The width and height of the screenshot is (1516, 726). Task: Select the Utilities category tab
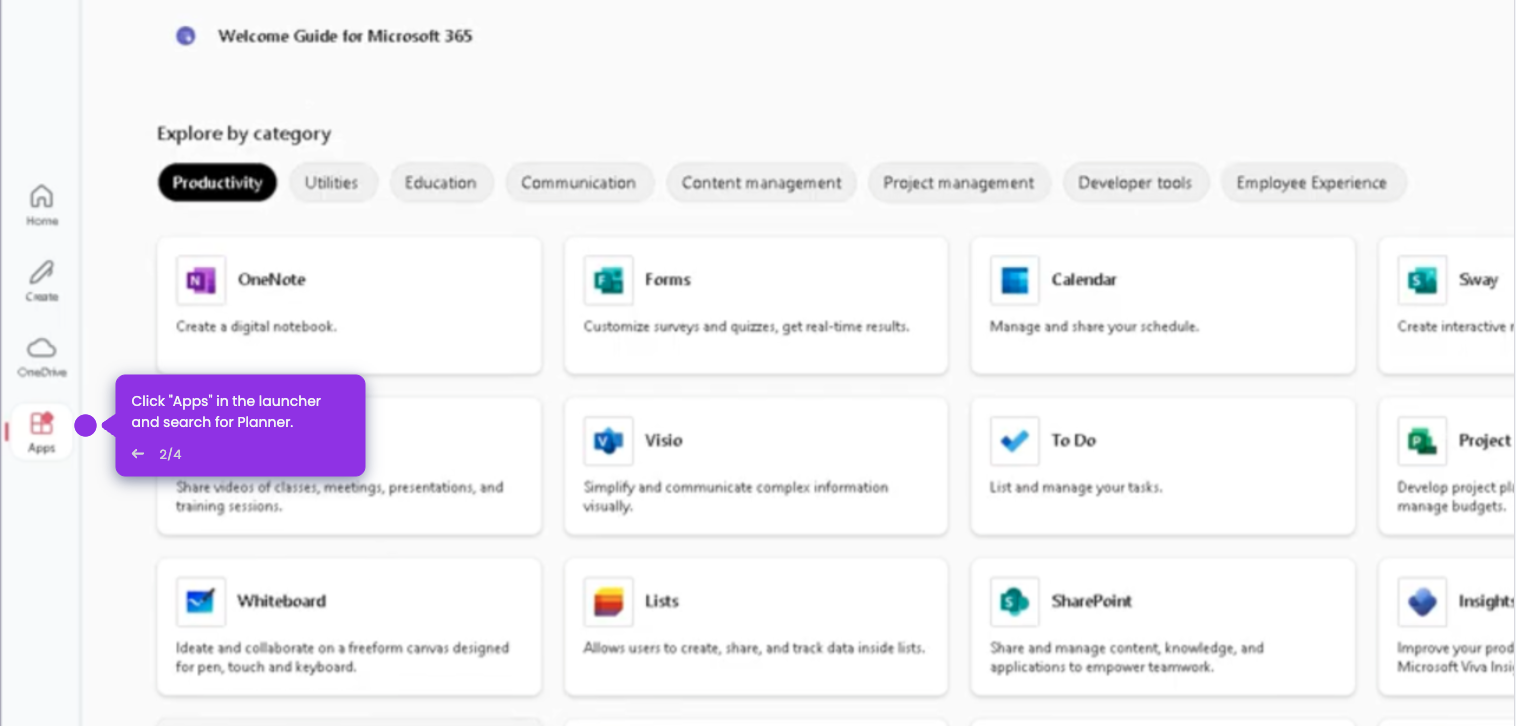[331, 183]
